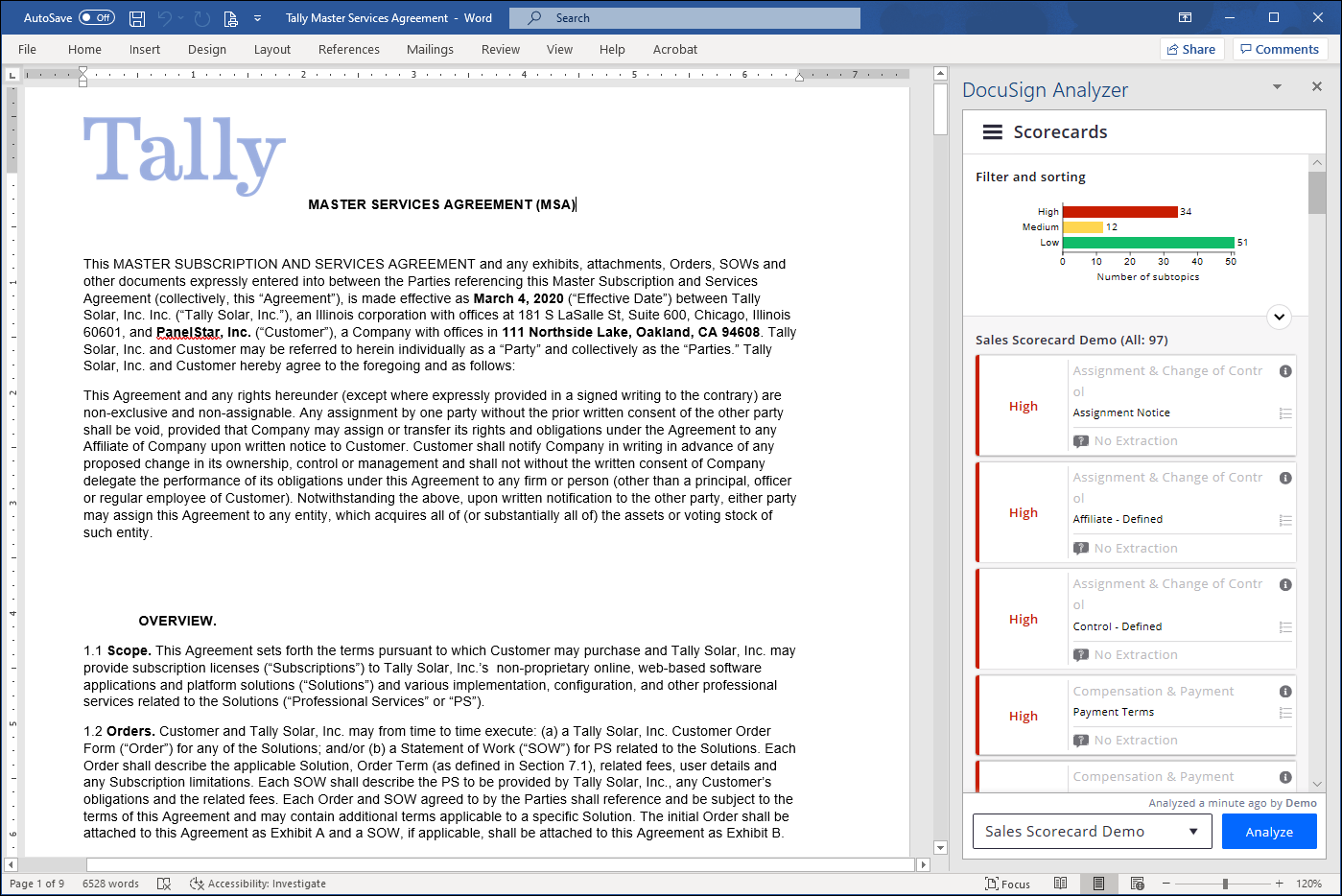Open the Scorecards hamburger menu
This screenshot has height=896, width=1342.
click(993, 132)
